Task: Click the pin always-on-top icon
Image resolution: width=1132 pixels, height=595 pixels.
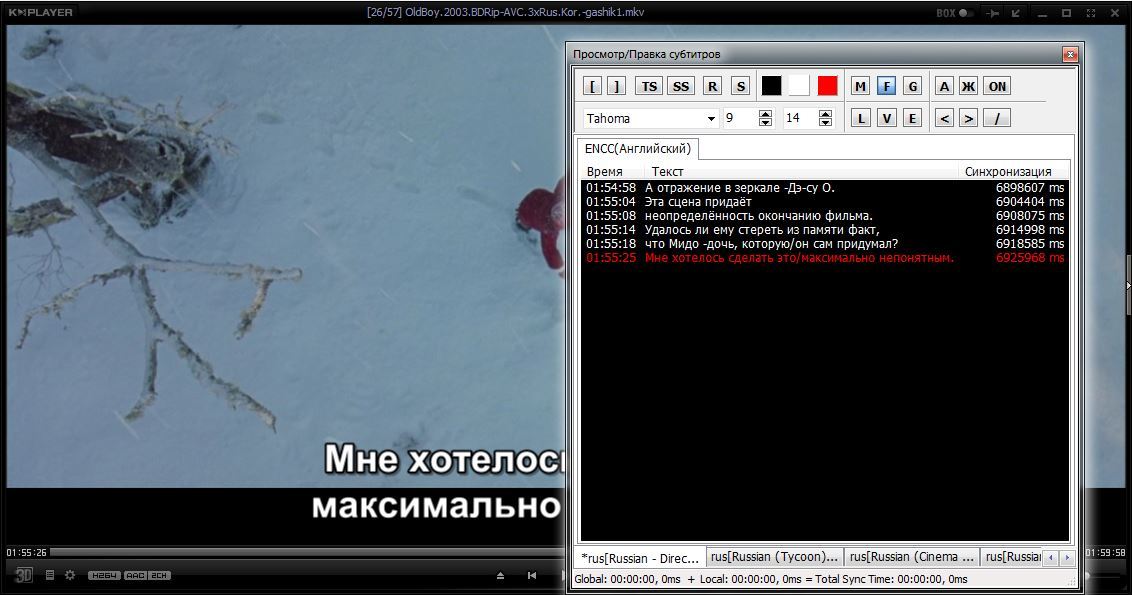Action: pos(994,13)
